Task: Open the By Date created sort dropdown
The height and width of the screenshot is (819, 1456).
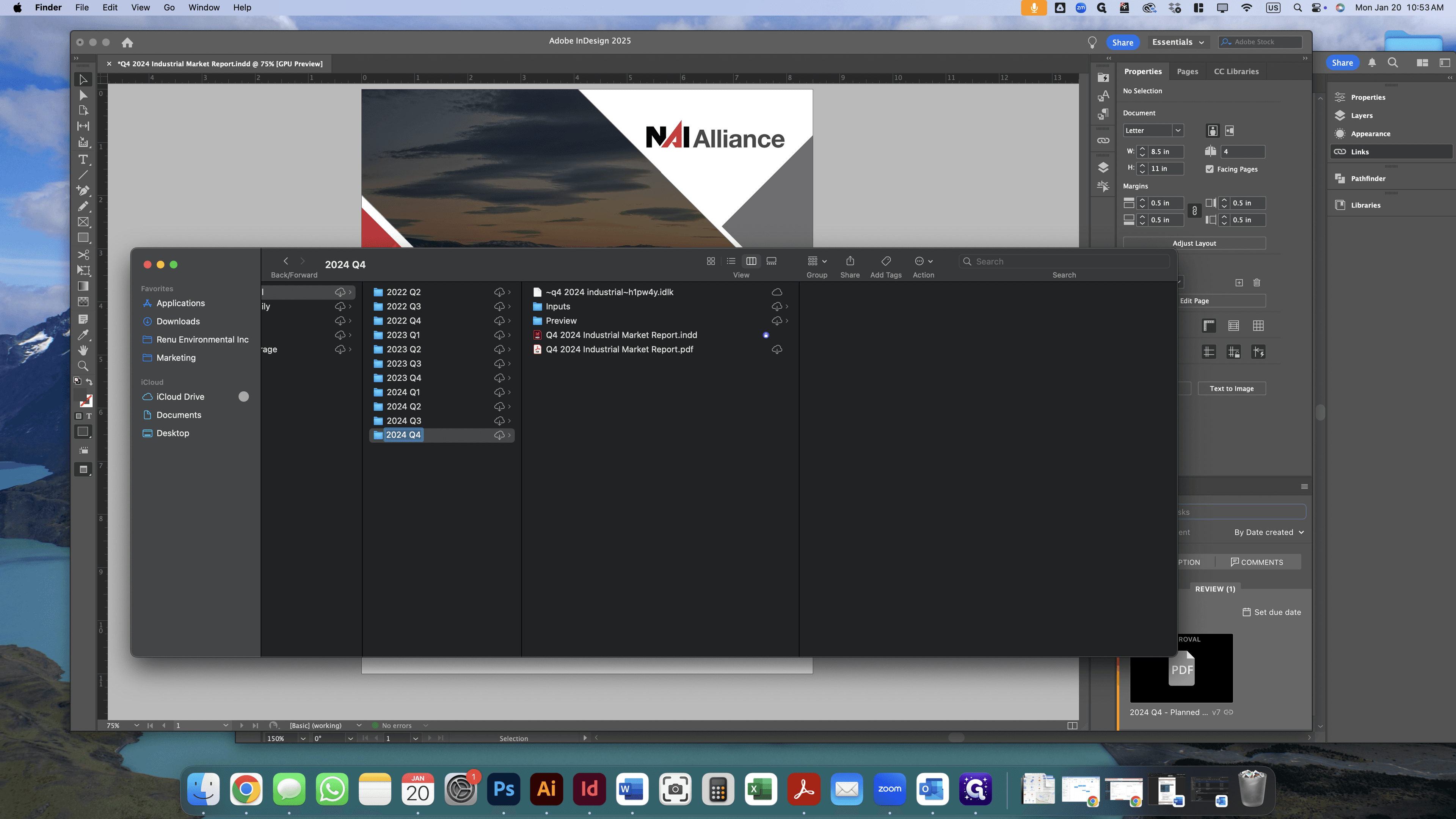Action: [1269, 532]
